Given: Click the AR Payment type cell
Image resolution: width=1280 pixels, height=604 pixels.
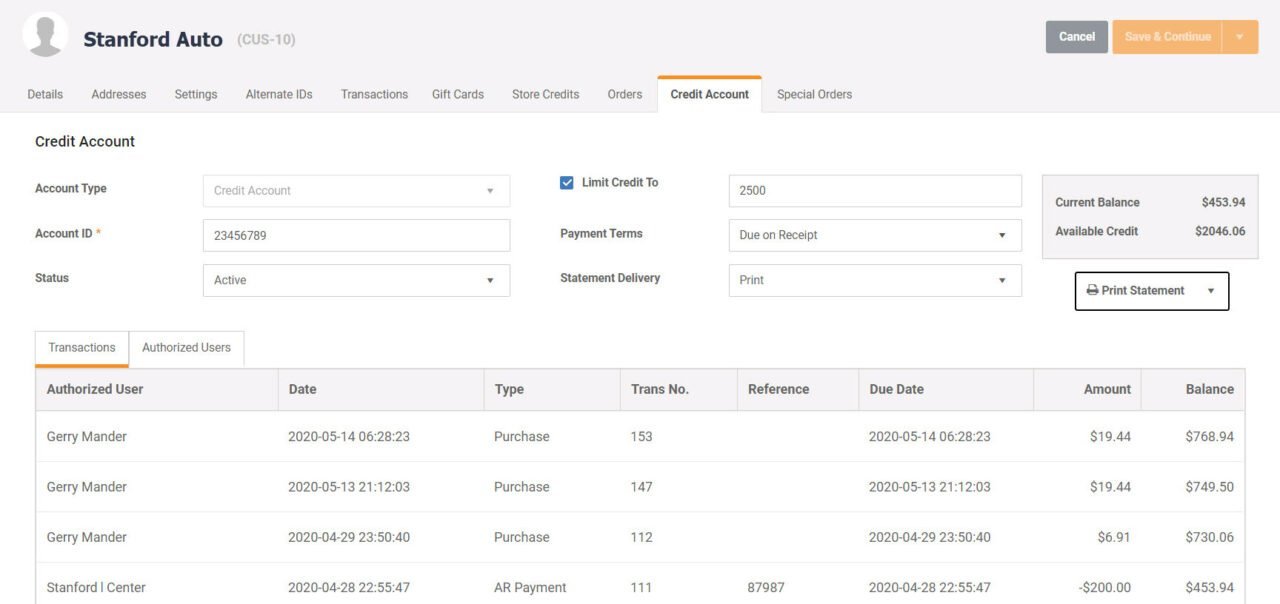Looking at the screenshot, I should tap(530, 587).
